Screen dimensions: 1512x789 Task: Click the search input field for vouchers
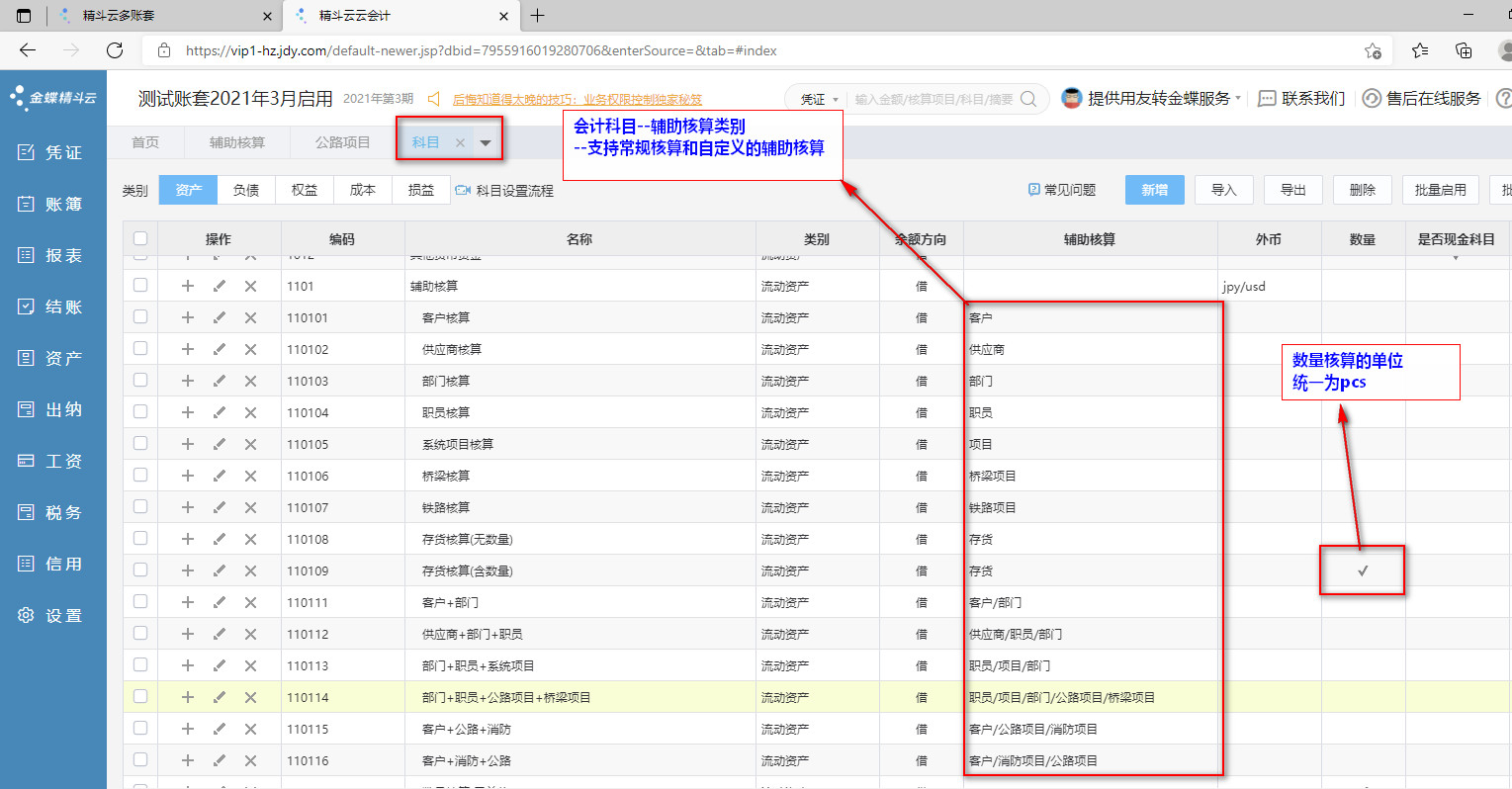(933, 99)
